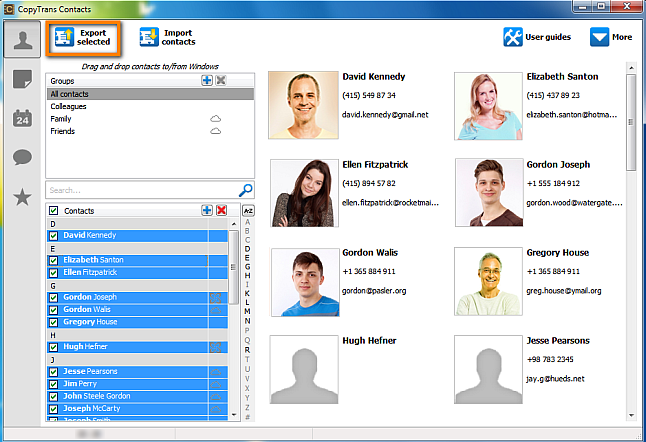Viewport: 646px width, 442px height.
Task: Jump to letter M in alphabet index
Action: click(x=247, y=311)
